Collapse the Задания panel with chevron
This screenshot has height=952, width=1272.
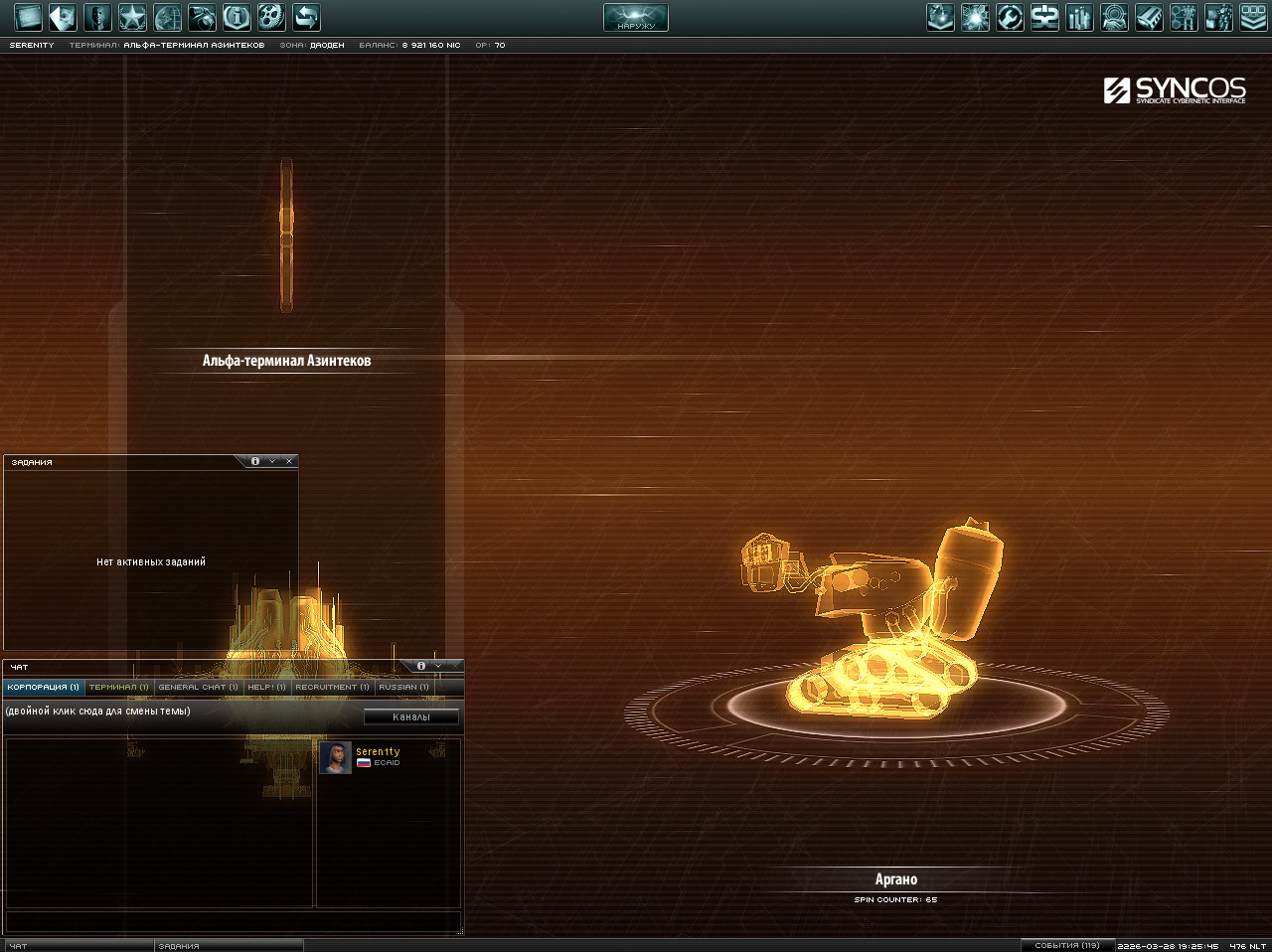tap(272, 461)
